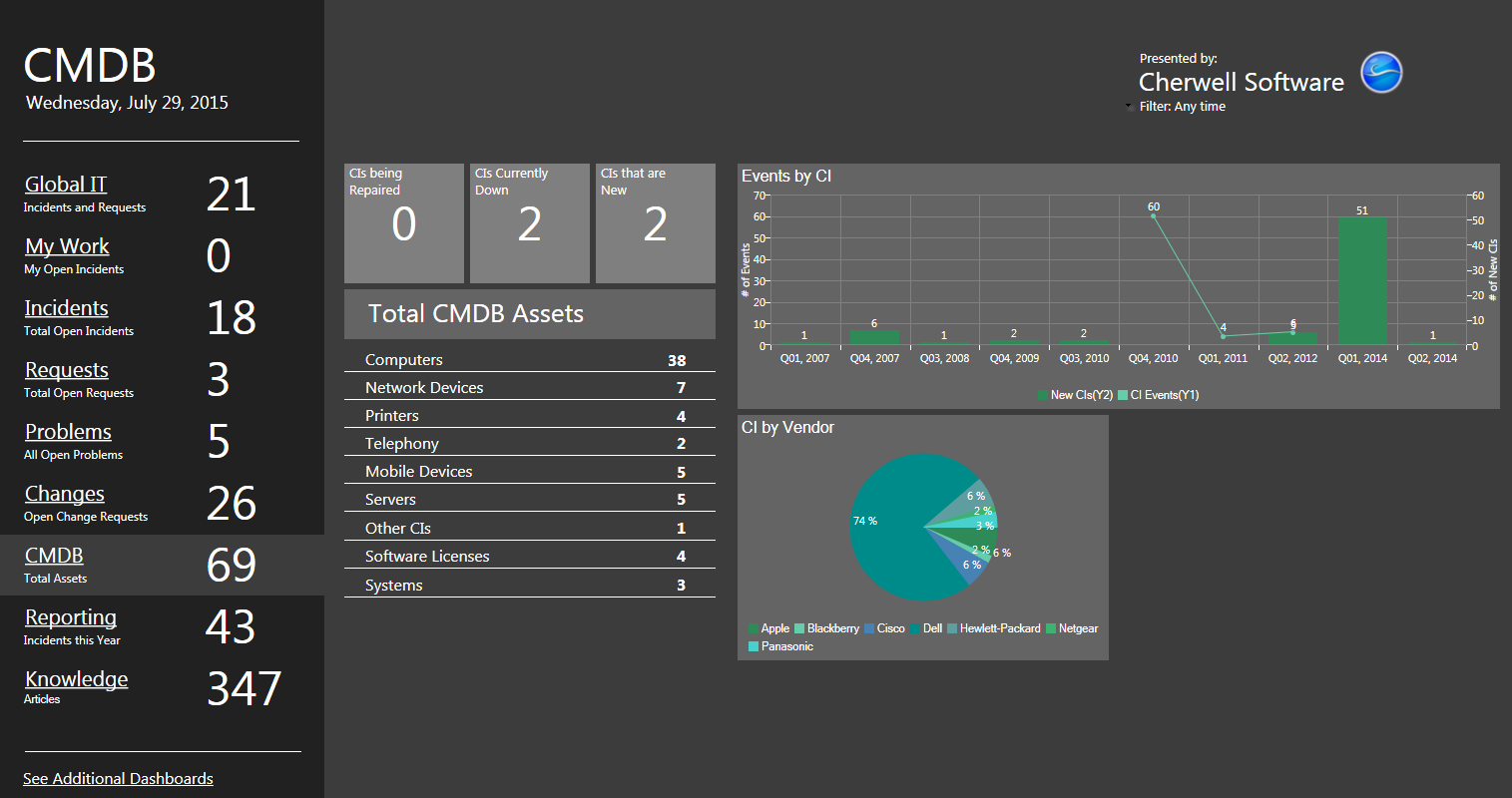The height and width of the screenshot is (798, 1512).
Task: Open the Changes dashboard link
Action: pyautogui.click(x=64, y=494)
